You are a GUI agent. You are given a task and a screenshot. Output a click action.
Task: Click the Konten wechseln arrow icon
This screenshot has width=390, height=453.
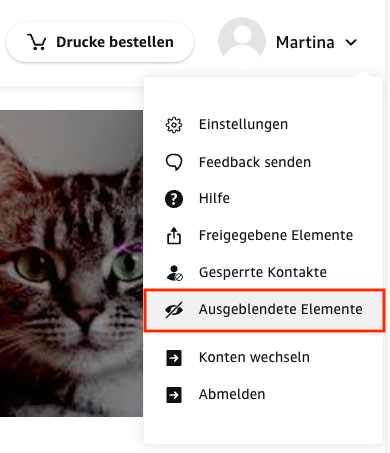[174, 358]
